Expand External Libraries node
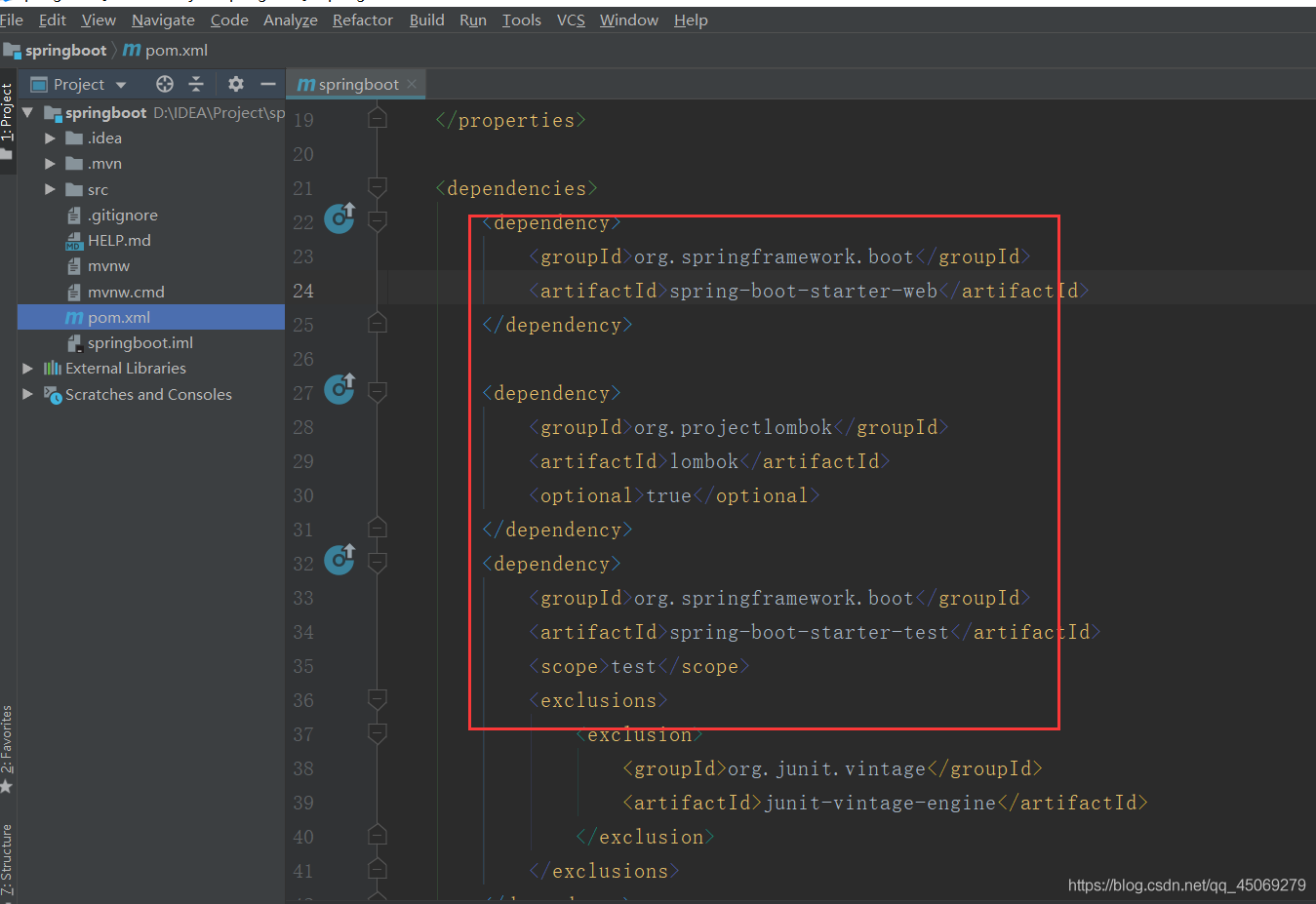Image resolution: width=1316 pixels, height=904 pixels. [27, 369]
